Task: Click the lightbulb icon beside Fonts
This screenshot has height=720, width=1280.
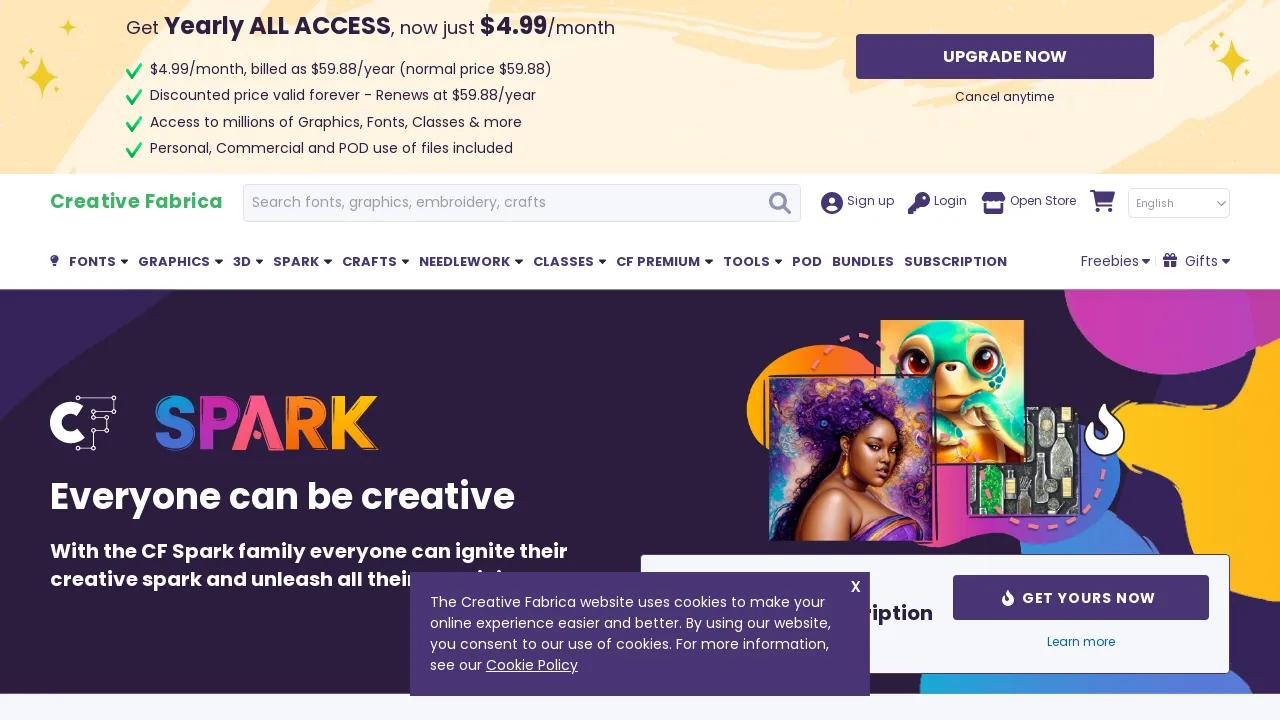Action: click(54, 261)
